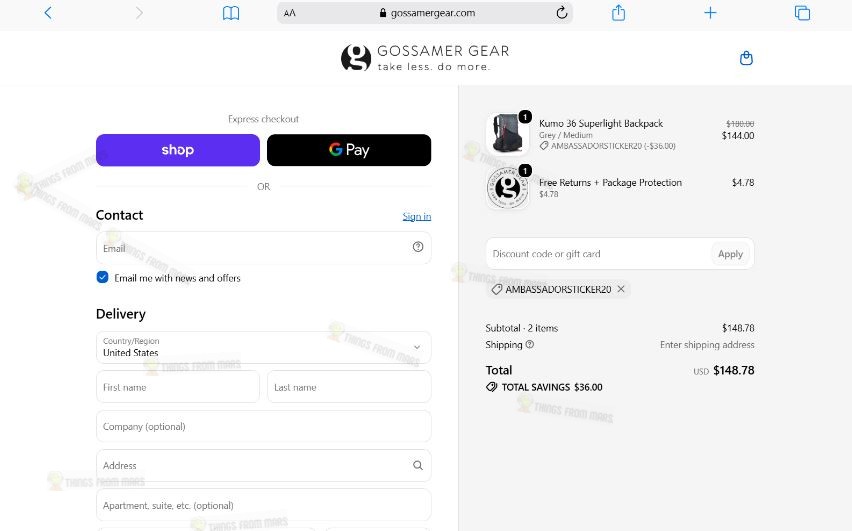Click the Kumo 36 Superlight Backpack title

[601, 123]
